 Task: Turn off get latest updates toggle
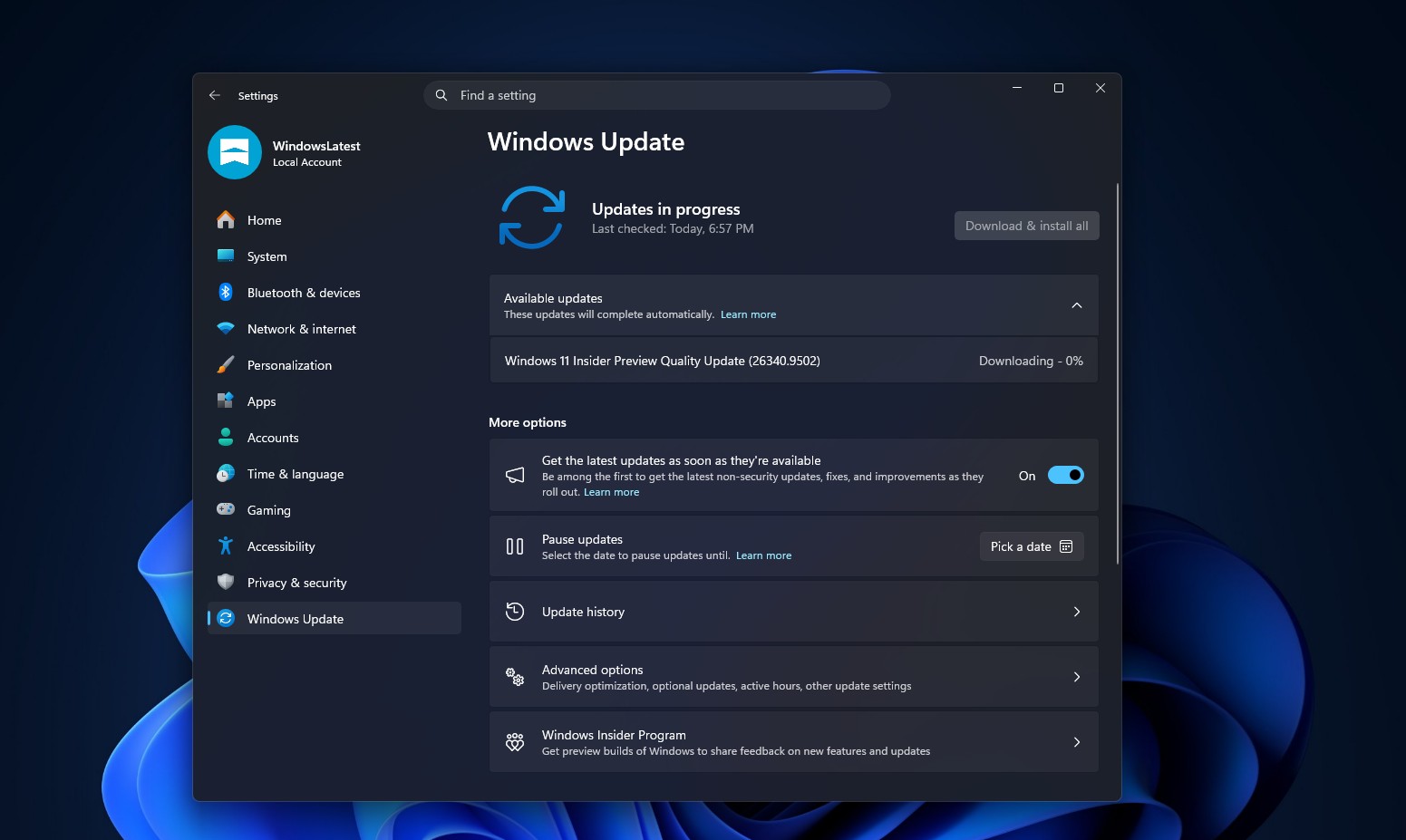pos(1066,475)
